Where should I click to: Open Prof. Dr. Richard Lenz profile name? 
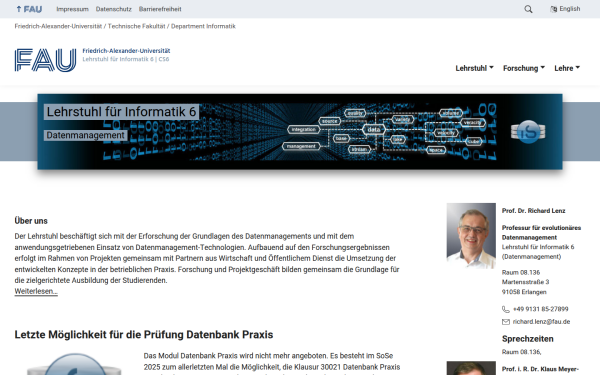[x=533, y=211]
